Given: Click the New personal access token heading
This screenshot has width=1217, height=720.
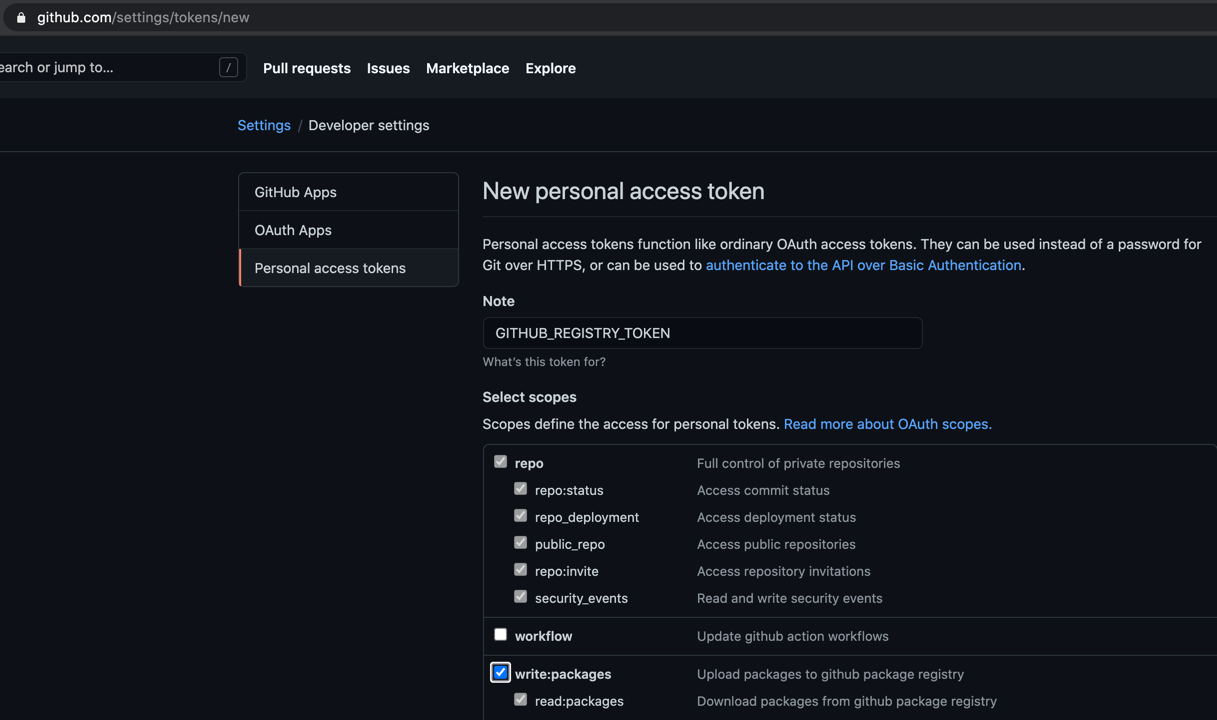Looking at the screenshot, I should point(623,191).
